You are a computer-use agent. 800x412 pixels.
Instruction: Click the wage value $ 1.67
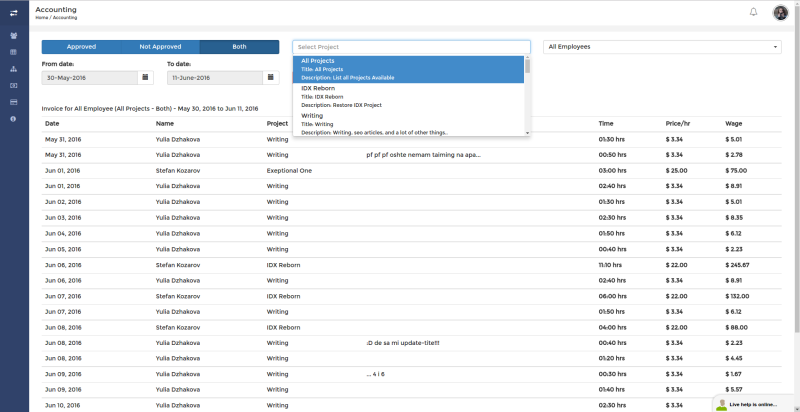pyautogui.click(x=734, y=374)
